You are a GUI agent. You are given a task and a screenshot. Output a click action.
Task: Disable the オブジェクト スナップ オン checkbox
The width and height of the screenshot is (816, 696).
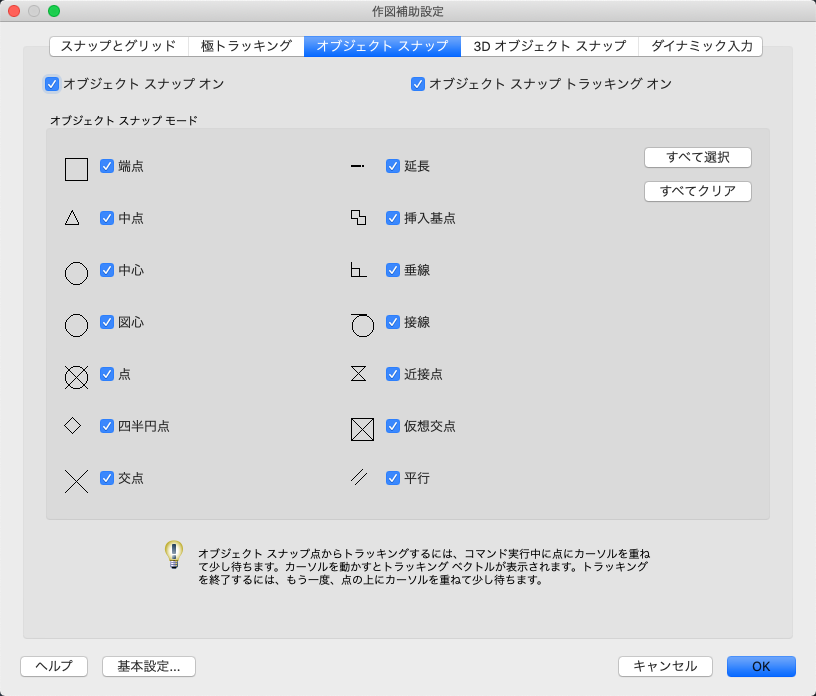pos(52,84)
